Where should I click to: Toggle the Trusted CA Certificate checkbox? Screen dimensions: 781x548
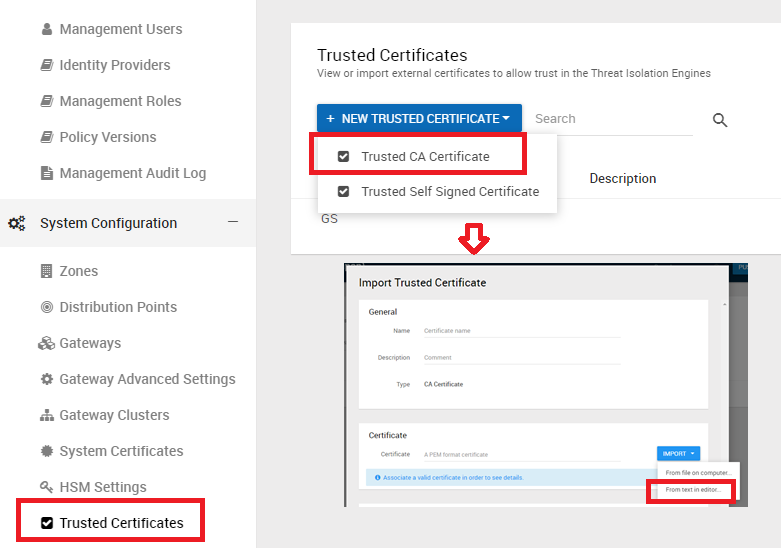(x=343, y=157)
